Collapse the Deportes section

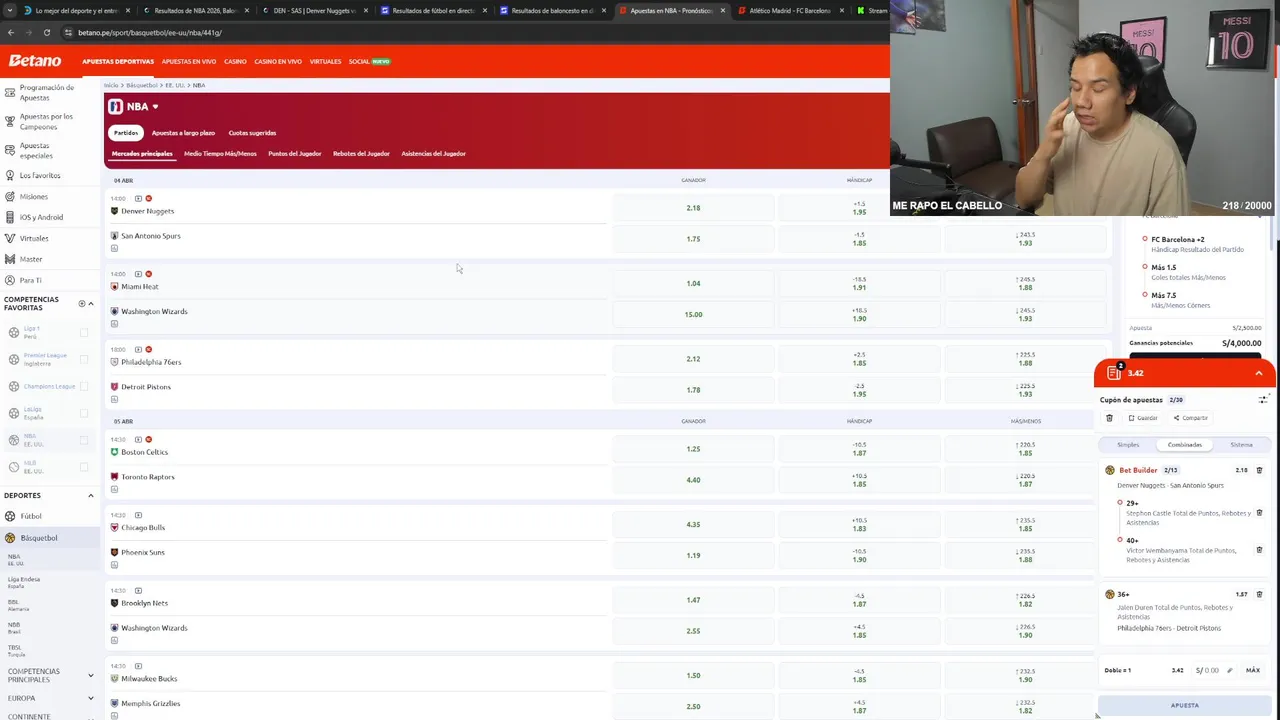coord(90,495)
